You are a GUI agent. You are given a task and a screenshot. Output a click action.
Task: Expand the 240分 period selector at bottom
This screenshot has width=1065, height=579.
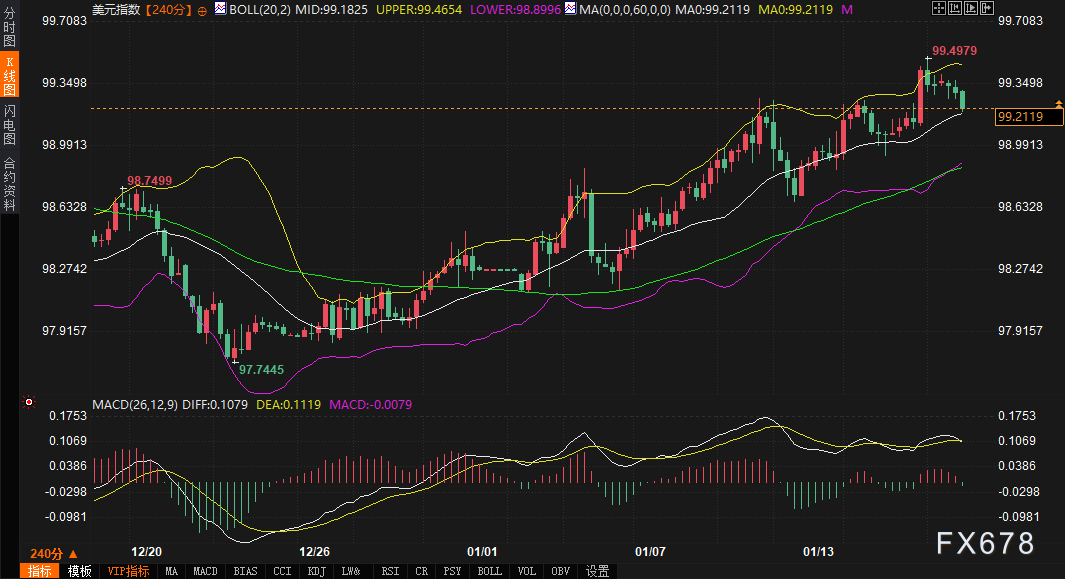click(52, 553)
